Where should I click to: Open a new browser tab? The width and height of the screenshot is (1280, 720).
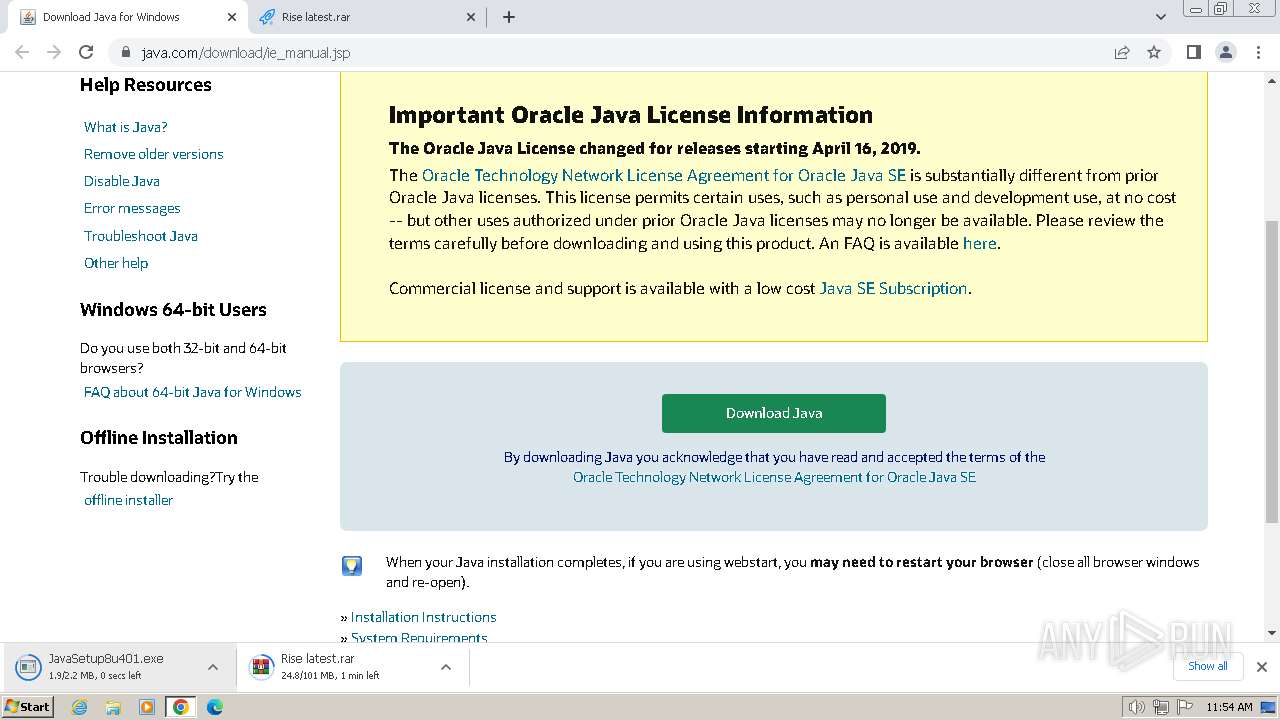pyautogui.click(x=509, y=17)
